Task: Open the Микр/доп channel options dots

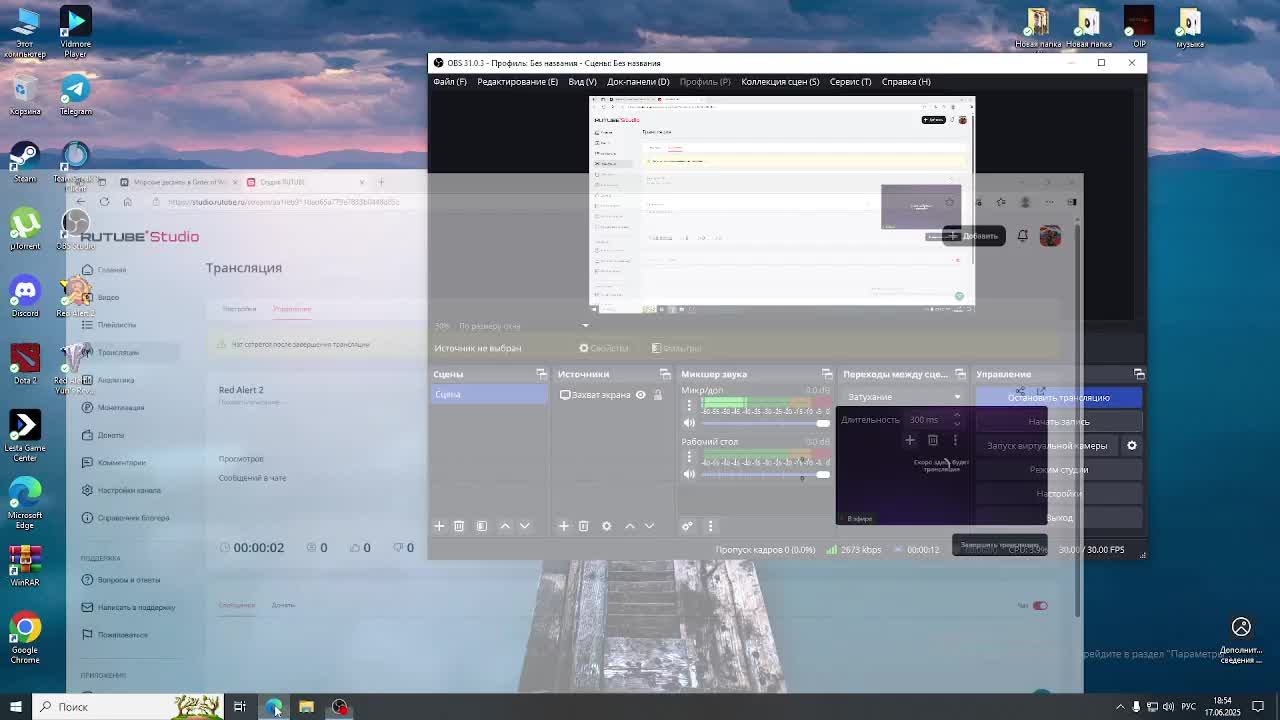Action: pyautogui.click(x=689, y=405)
